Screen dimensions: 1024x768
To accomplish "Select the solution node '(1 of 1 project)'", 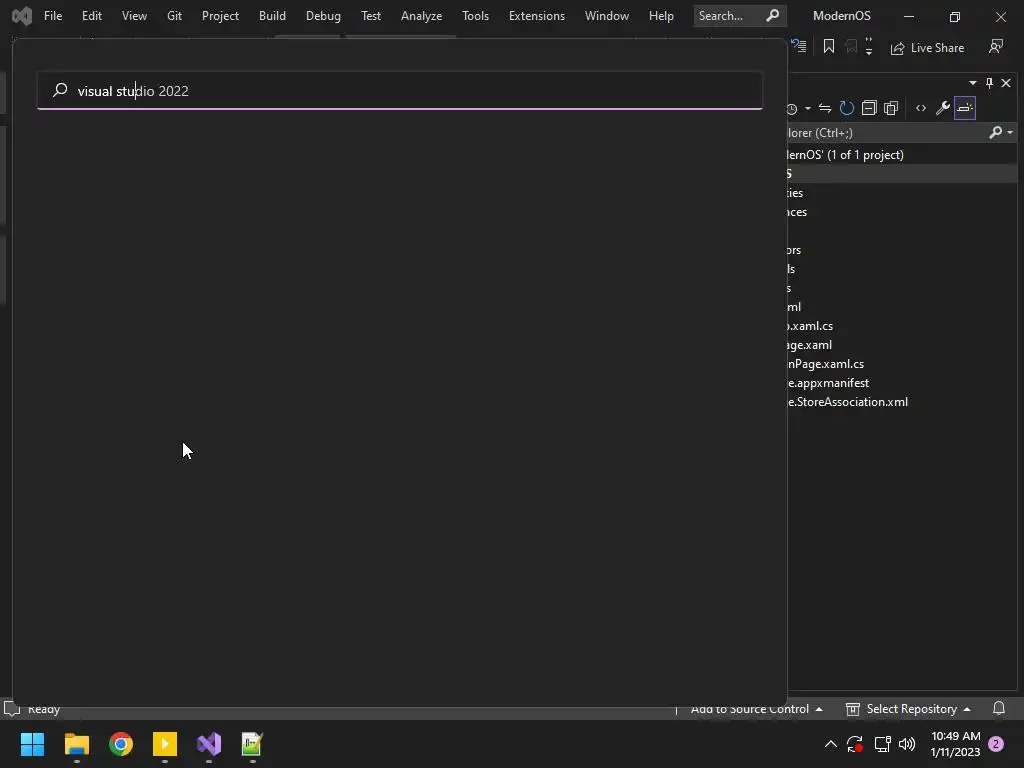I will (845, 155).
